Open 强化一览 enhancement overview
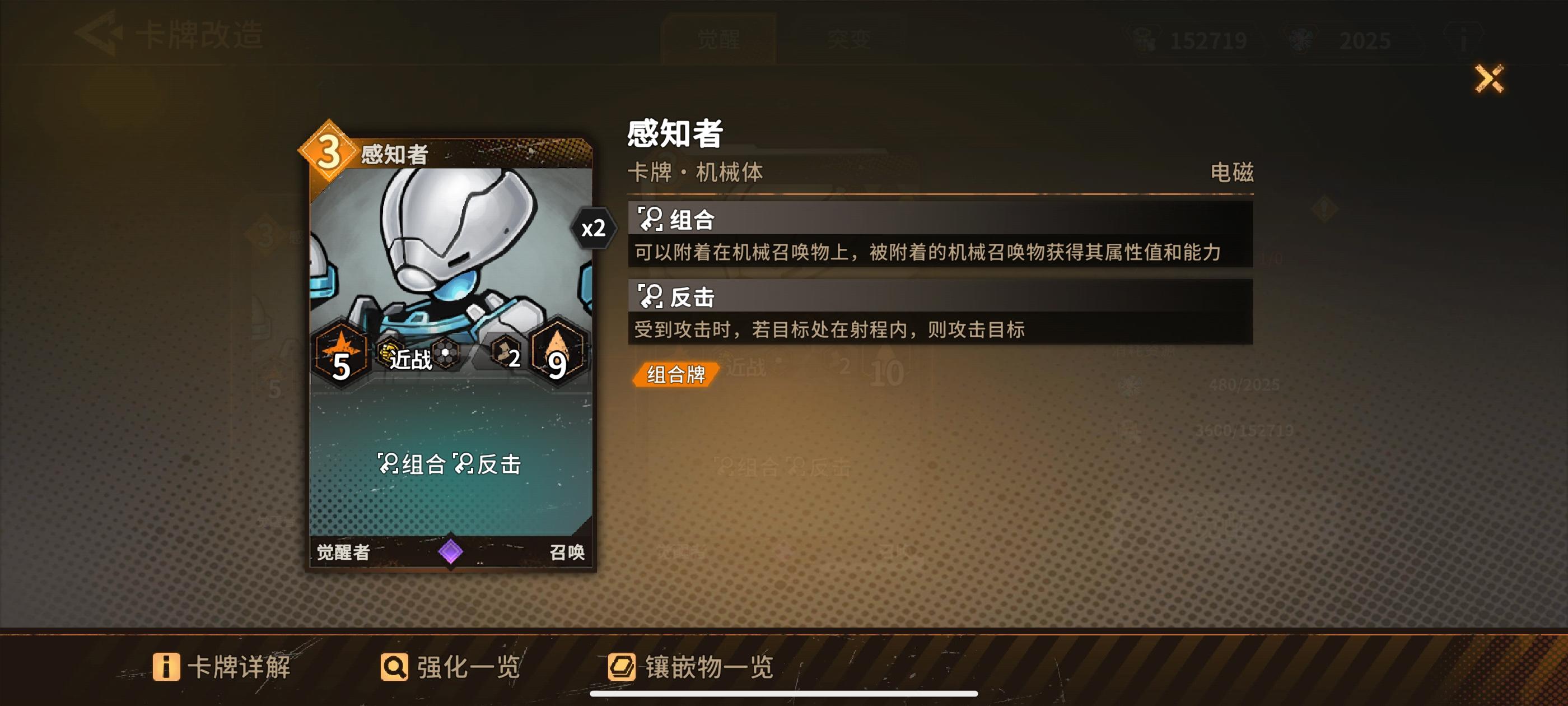Screen dimensions: 1568x706 450,666
